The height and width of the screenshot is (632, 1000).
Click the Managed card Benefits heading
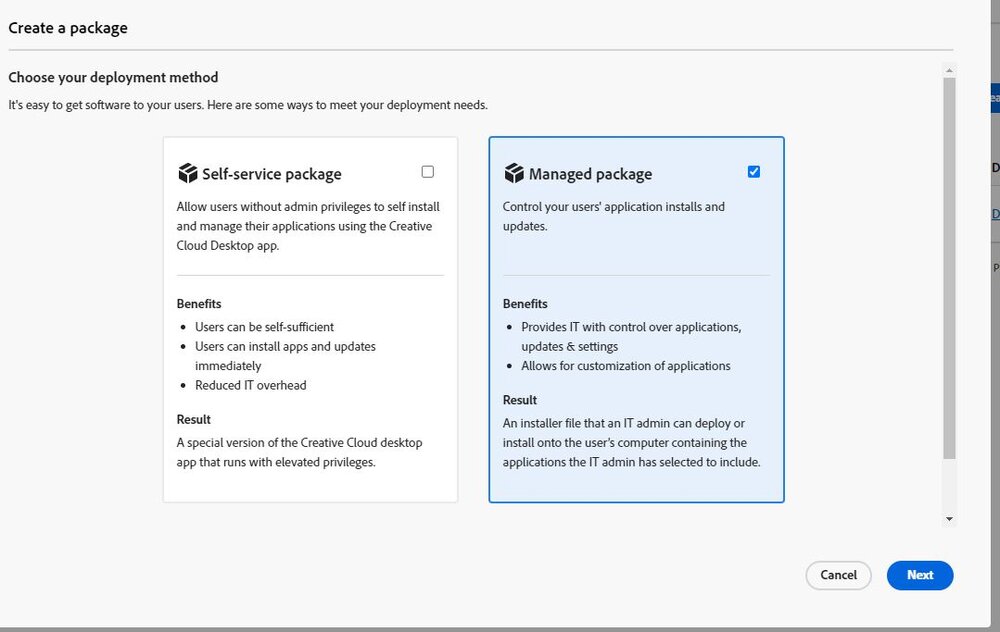coord(525,304)
